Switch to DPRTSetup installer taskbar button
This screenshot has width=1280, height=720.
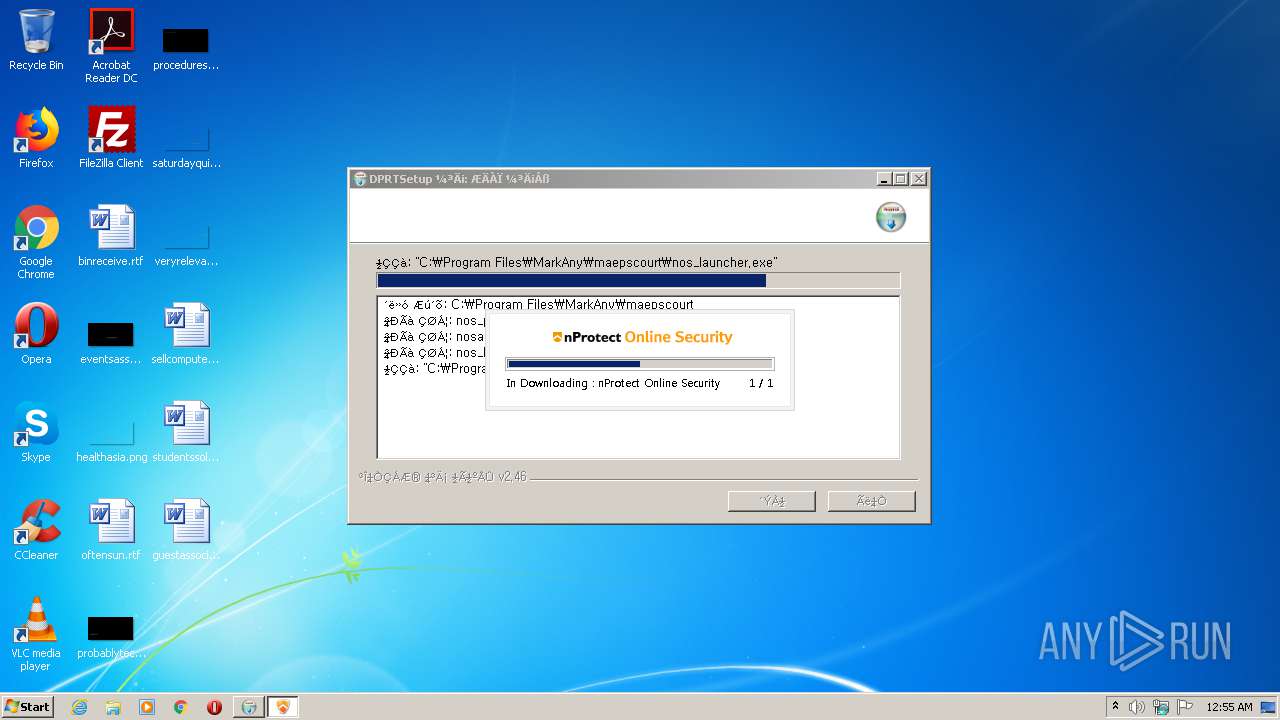click(x=249, y=707)
